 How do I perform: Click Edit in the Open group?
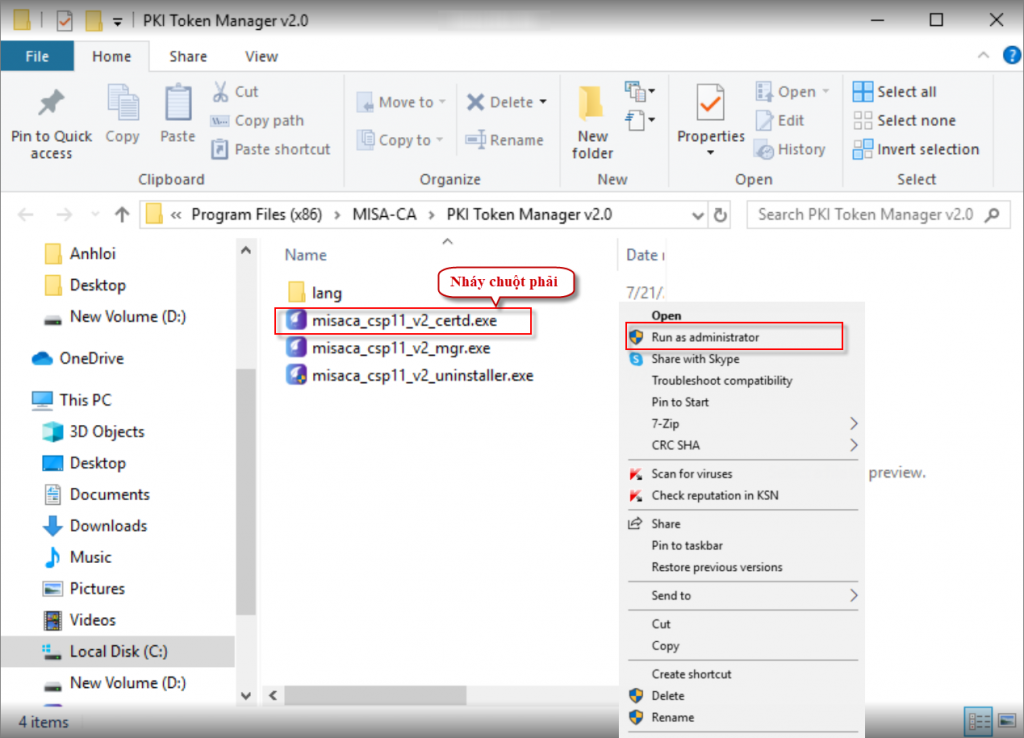(780, 121)
